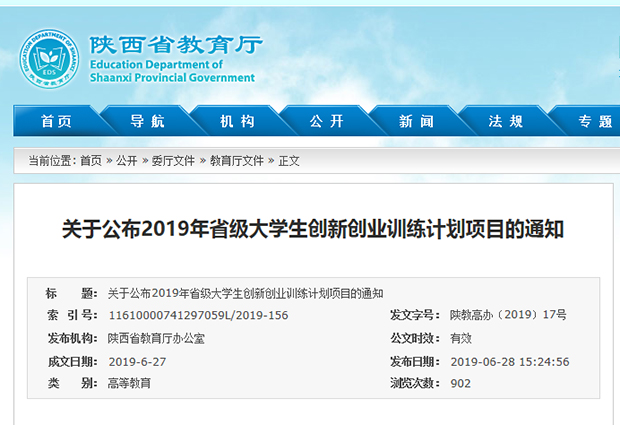This screenshot has height=425, width=620.
Task: Select the title value in the 标题 row
Action: pos(246,293)
